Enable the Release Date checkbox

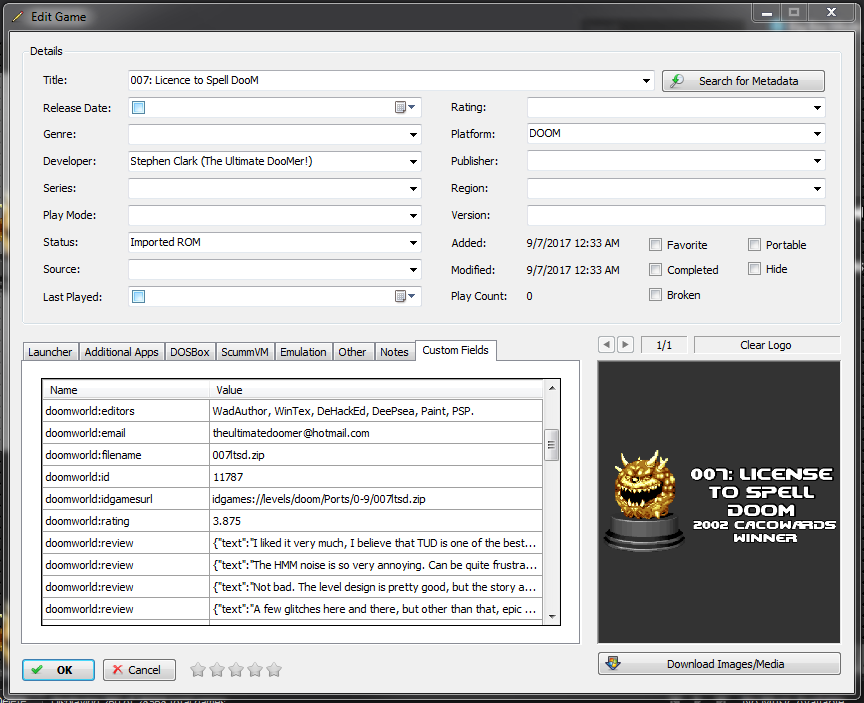[138, 107]
